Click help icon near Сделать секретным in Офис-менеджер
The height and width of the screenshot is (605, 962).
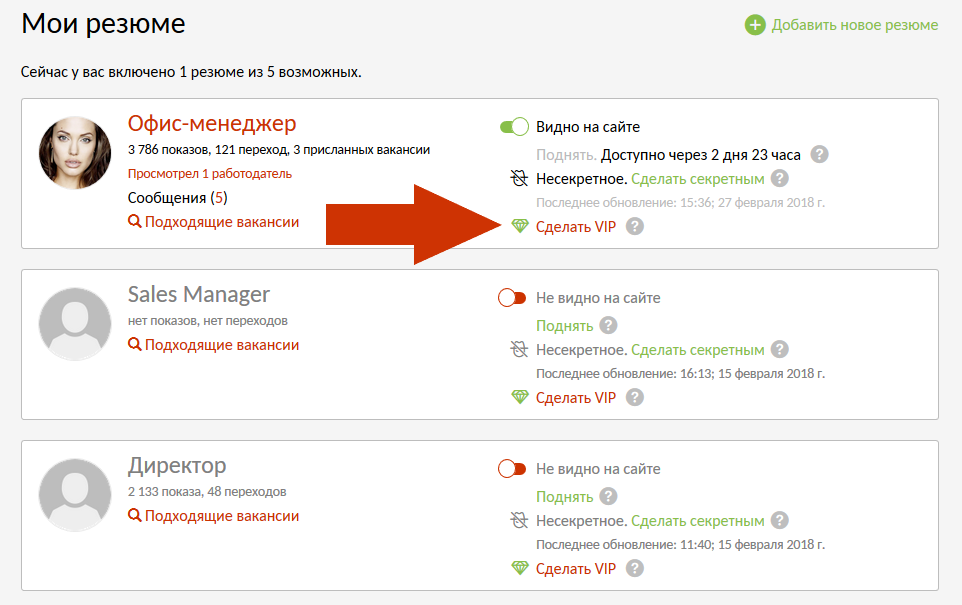pyautogui.click(x=780, y=179)
